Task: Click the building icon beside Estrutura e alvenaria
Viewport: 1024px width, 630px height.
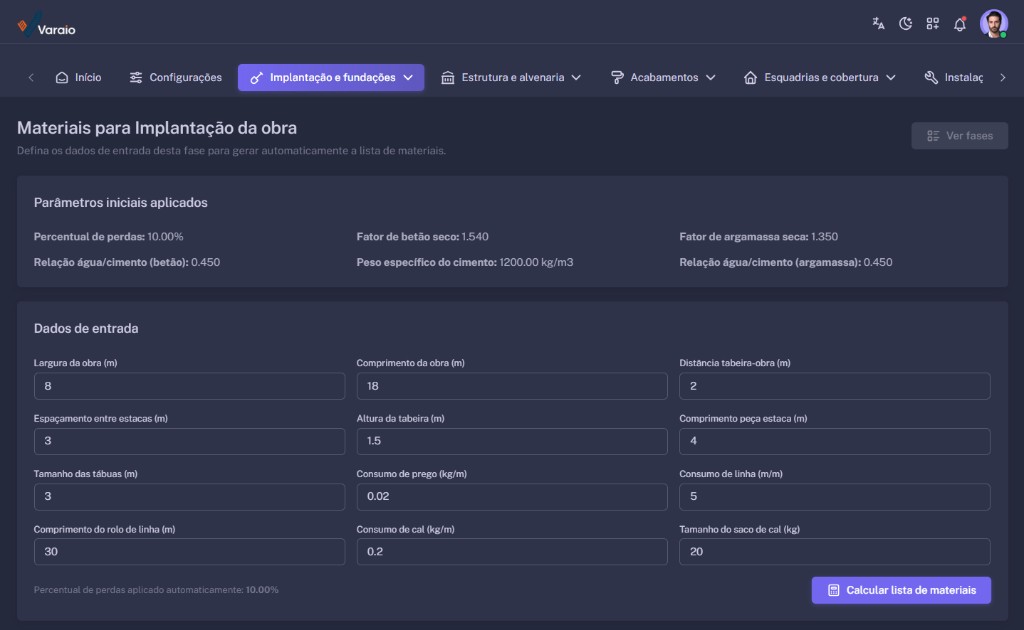Action: tap(447, 78)
